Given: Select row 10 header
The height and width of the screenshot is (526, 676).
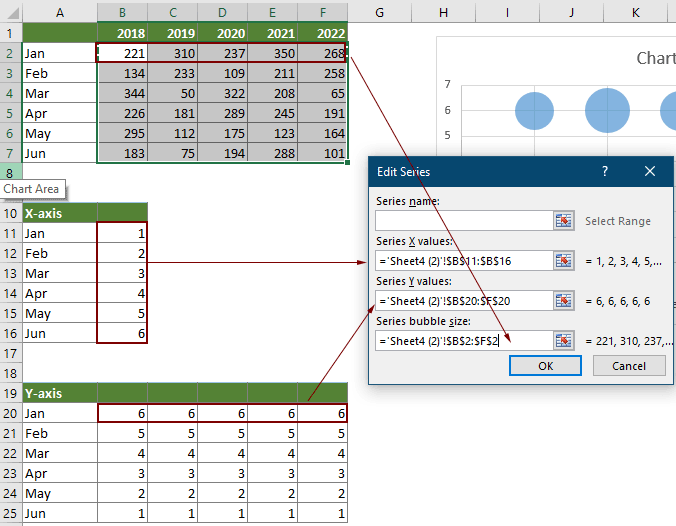Looking at the screenshot, I should (10, 213).
